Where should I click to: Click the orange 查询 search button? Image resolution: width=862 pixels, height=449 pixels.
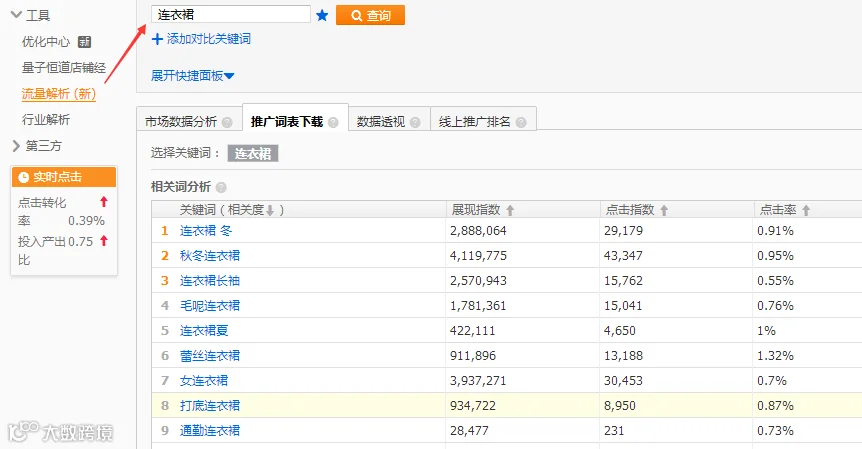coord(371,15)
